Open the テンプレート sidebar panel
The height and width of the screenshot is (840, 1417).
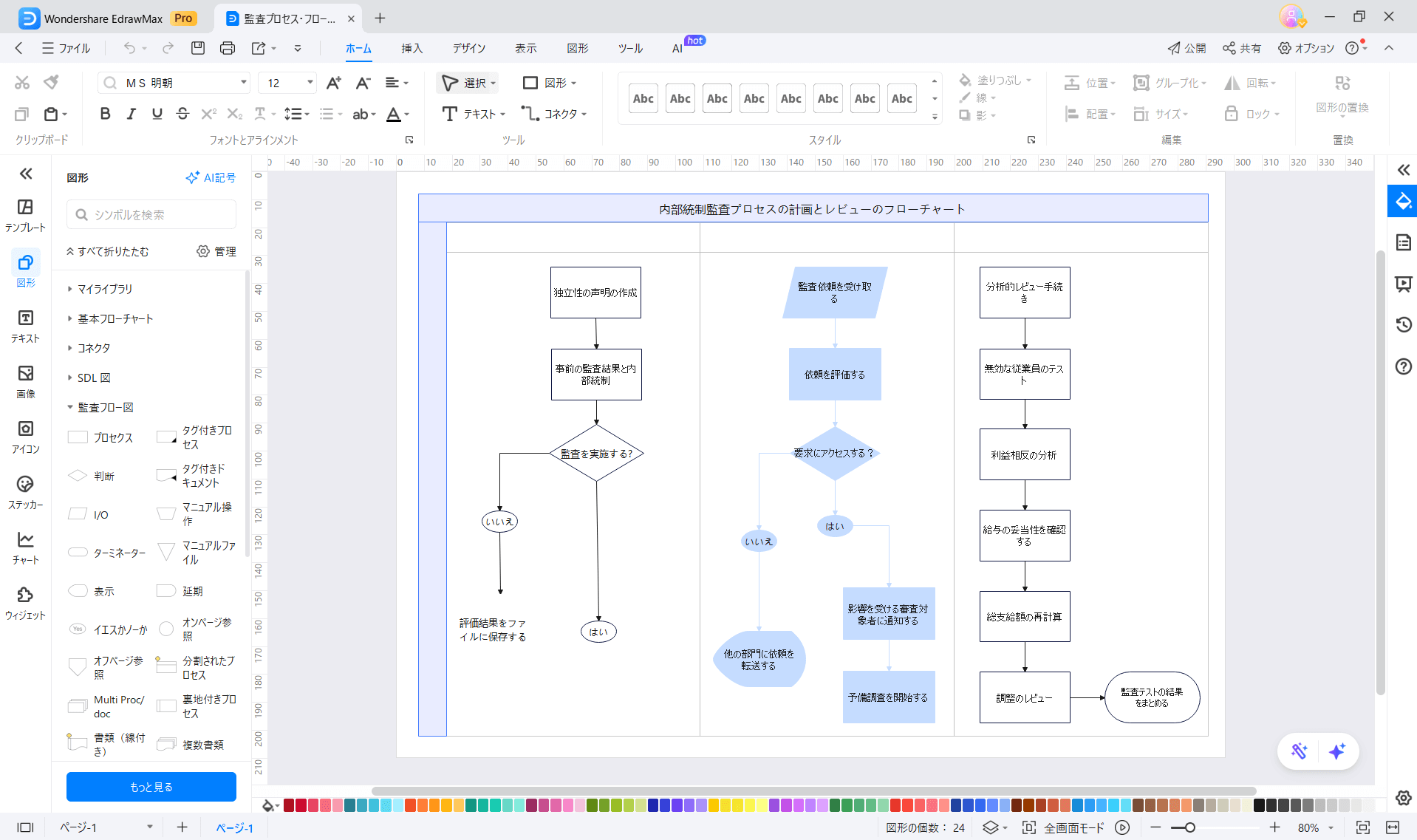point(25,214)
